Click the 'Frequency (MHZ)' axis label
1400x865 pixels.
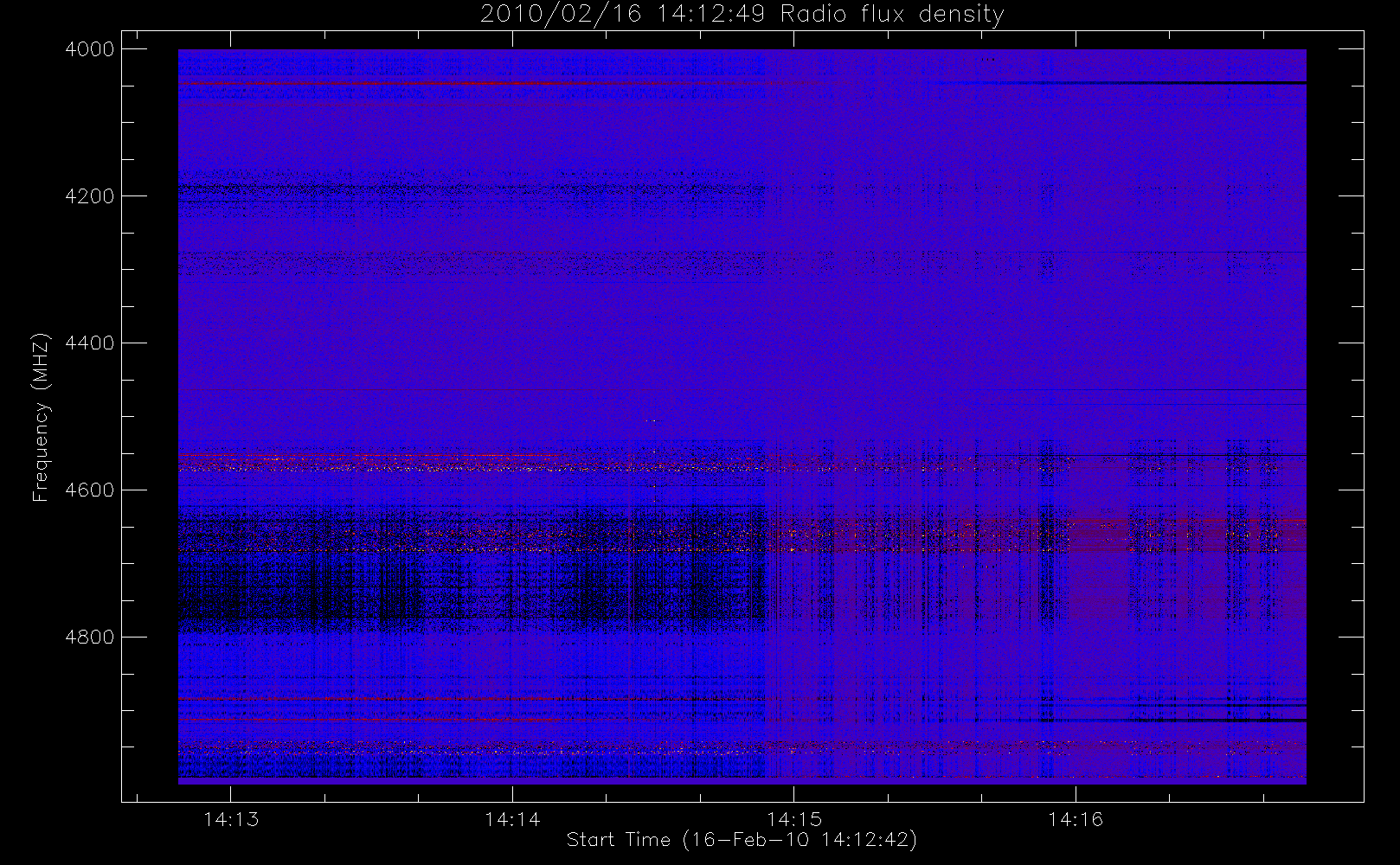point(41,417)
